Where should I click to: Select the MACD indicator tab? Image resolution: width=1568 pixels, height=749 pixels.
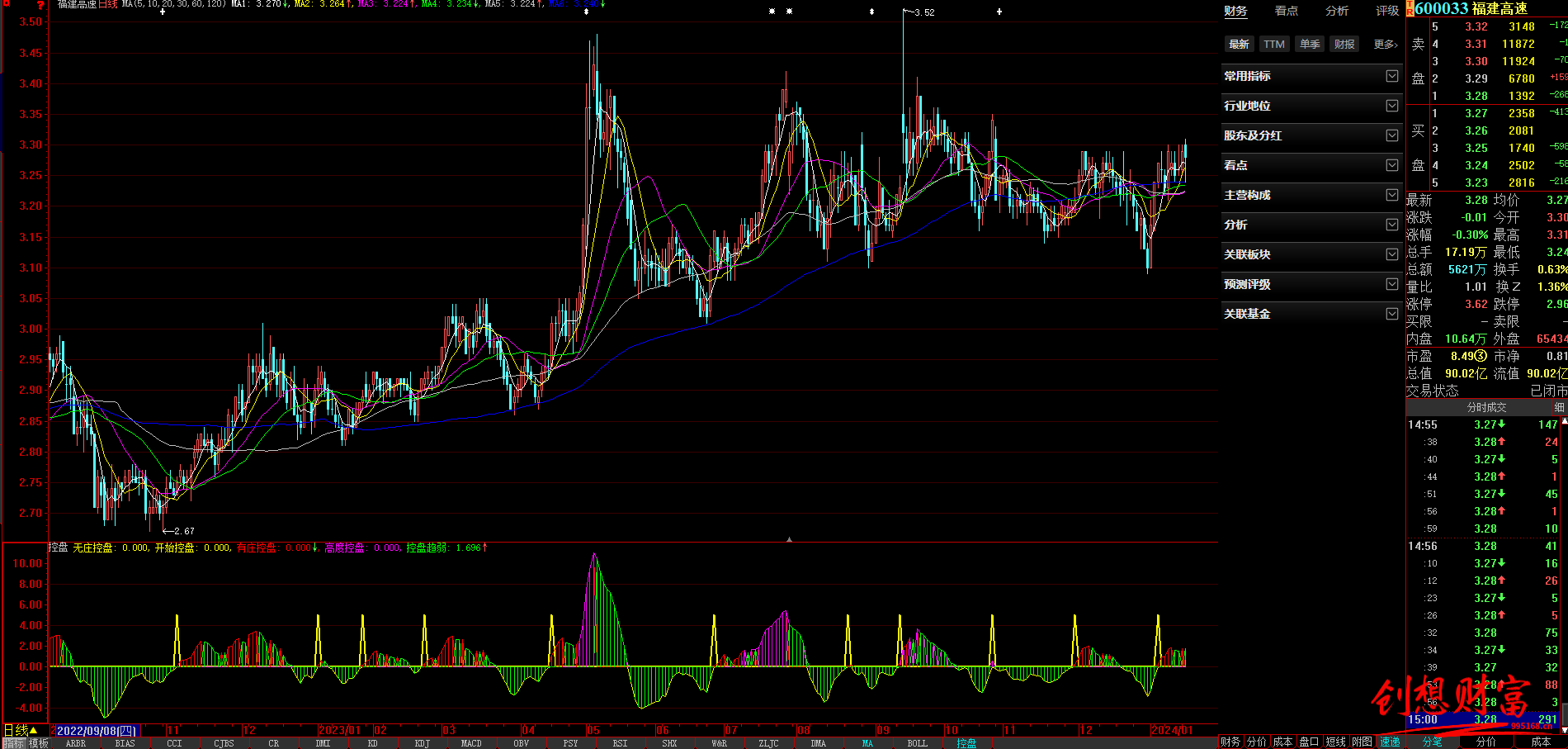click(x=471, y=743)
